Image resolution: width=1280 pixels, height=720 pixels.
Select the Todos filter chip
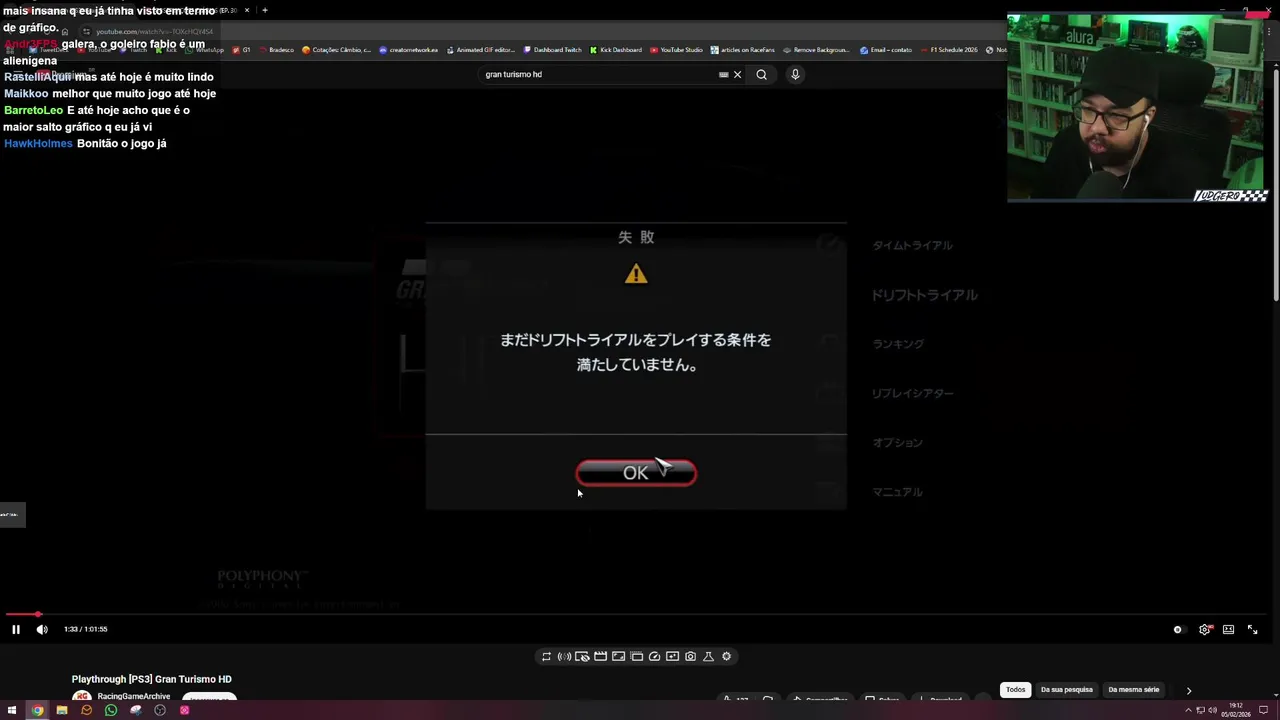pyautogui.click(x=1015, y=690)
